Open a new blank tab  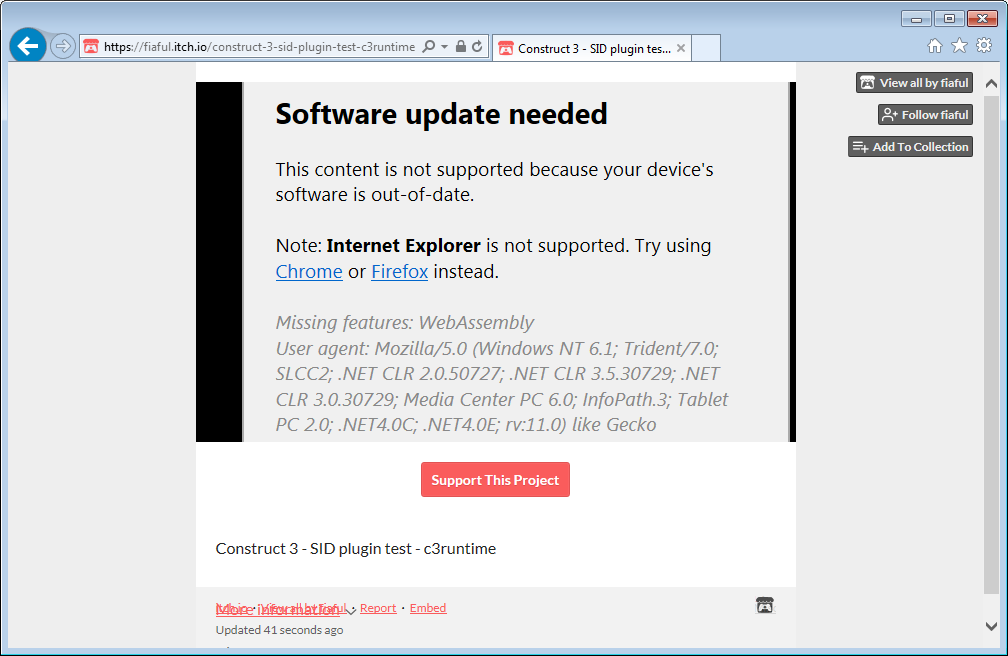706,48
